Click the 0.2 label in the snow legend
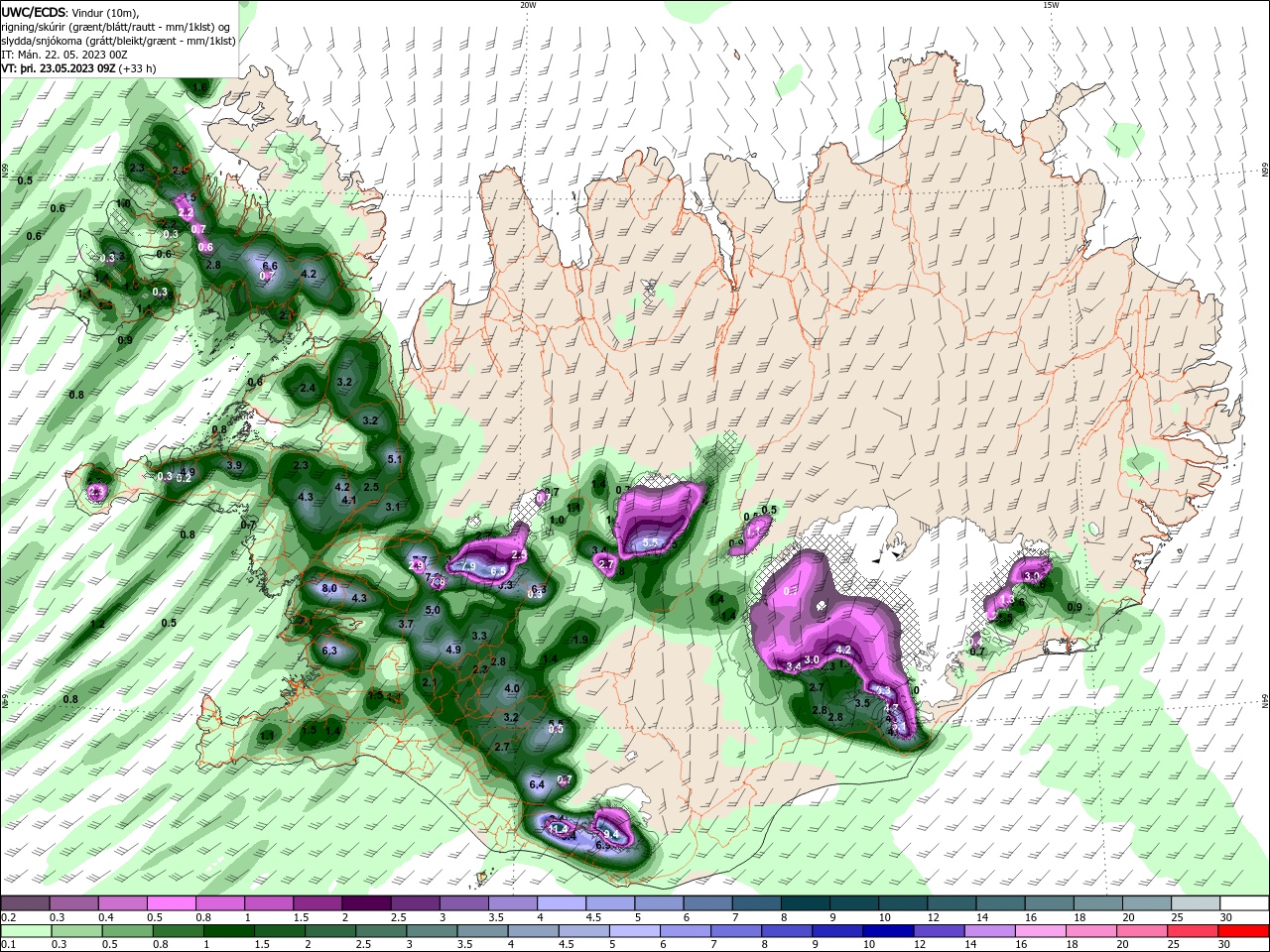Screen dimensions: 1270x952 coord(8,917)
